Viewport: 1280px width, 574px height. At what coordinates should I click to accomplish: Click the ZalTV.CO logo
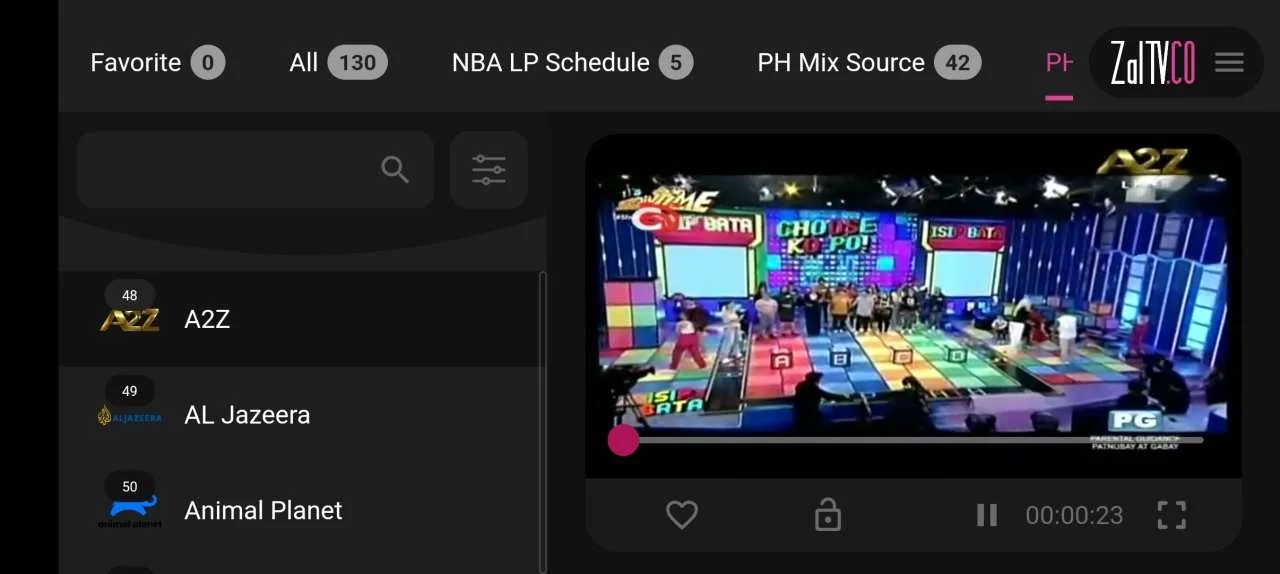click(1153, 62)
